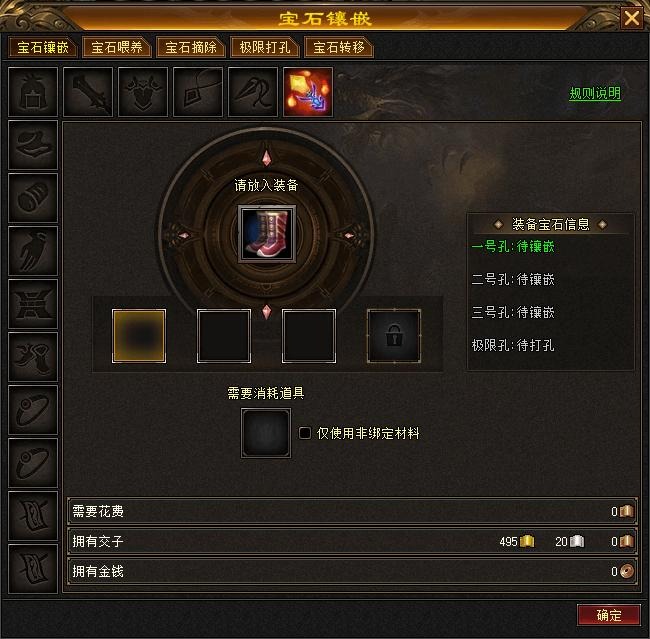Select the chest armor slot icon
Screen dimensions: 650x639
pyautogui.click(x=143, y=92)
